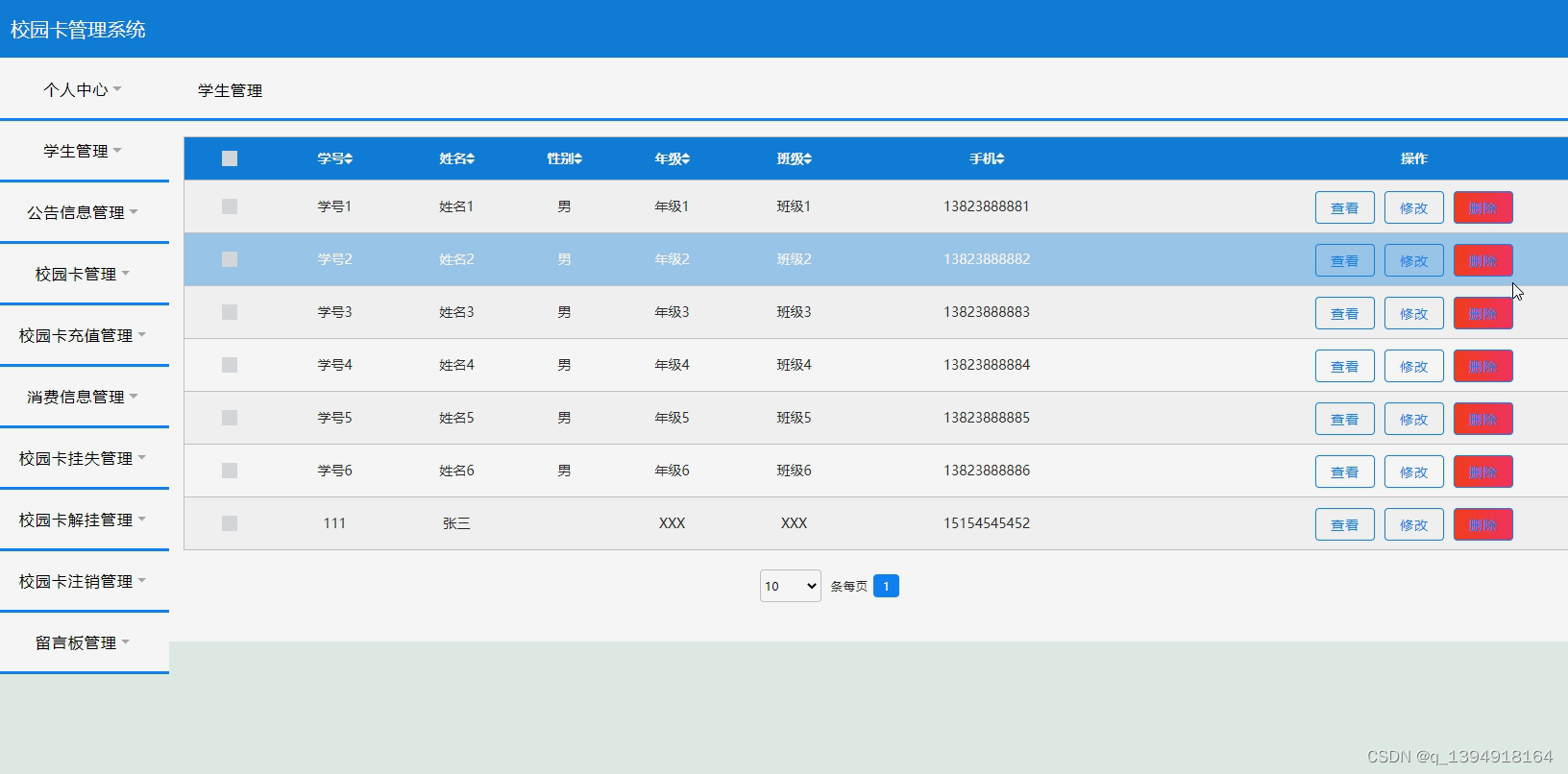The width and height of the screenshot is (1568, 774).
Task: Delete 学号4 record with 删除
Action: (x=1483, y=366)
